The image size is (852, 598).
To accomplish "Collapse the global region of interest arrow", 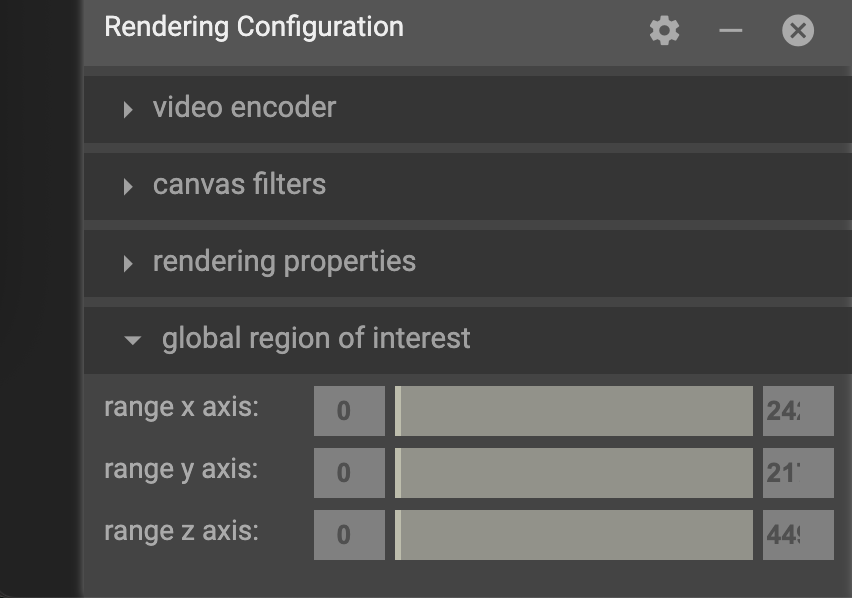I will click(x=132, y=340).
